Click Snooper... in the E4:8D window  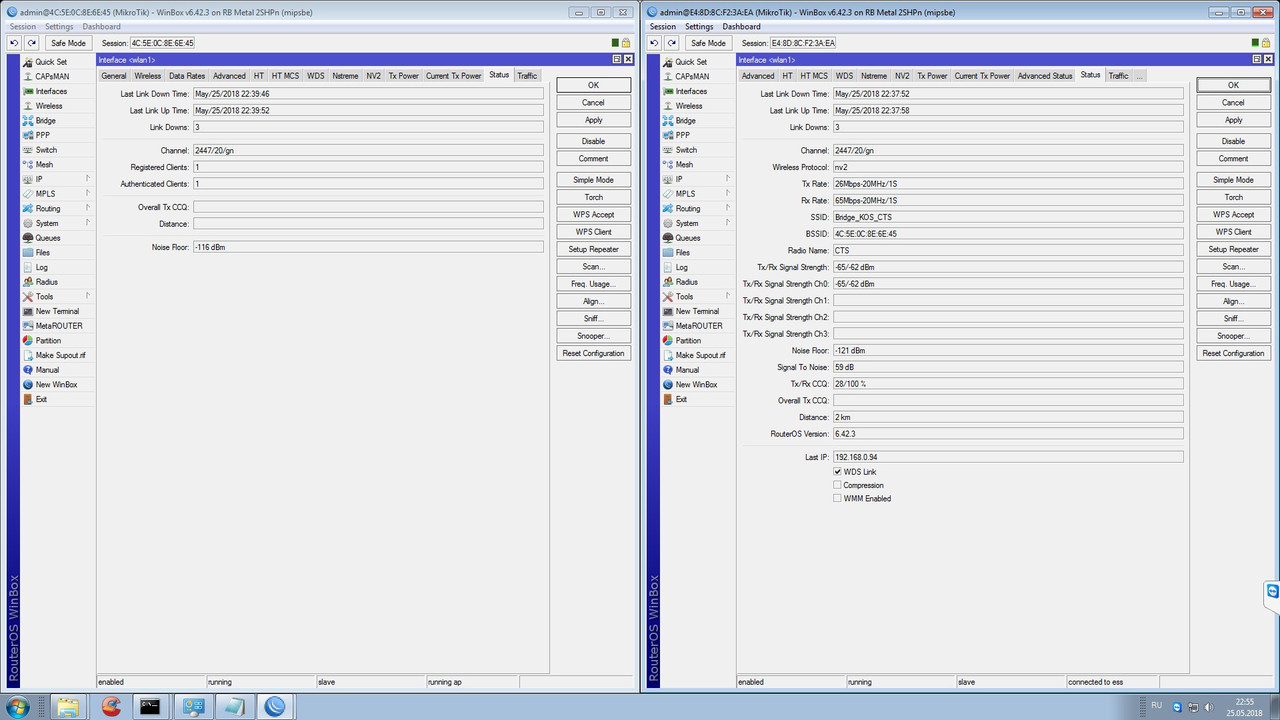point(1233,336)
